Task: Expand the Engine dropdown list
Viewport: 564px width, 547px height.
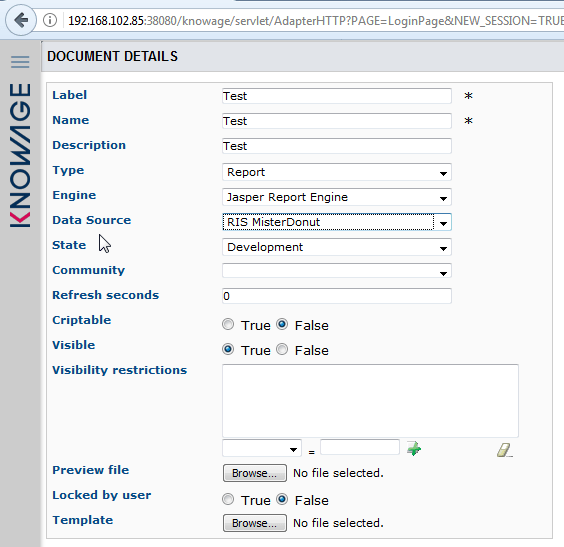Action: coord(337,197)
